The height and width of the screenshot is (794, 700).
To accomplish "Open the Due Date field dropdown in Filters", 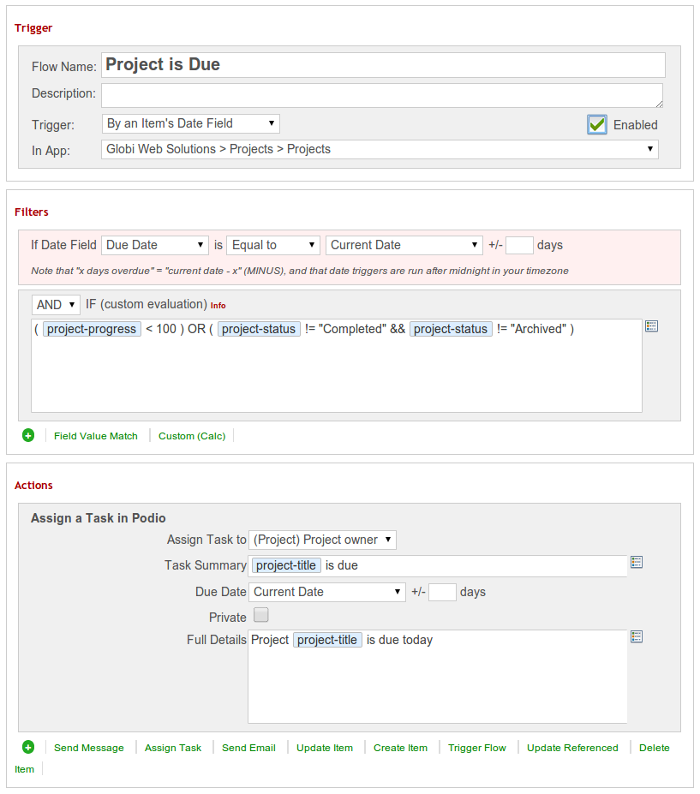I will (x=155, y=245).
